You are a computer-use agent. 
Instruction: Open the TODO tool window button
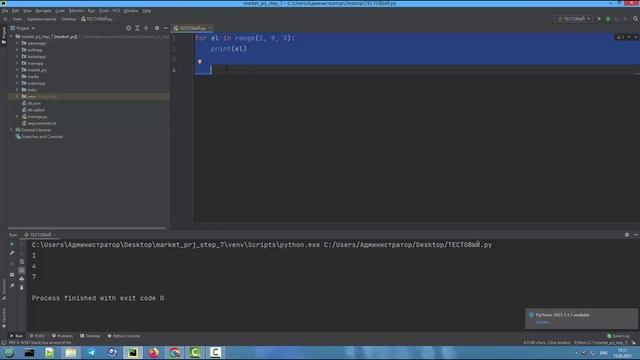37,336
